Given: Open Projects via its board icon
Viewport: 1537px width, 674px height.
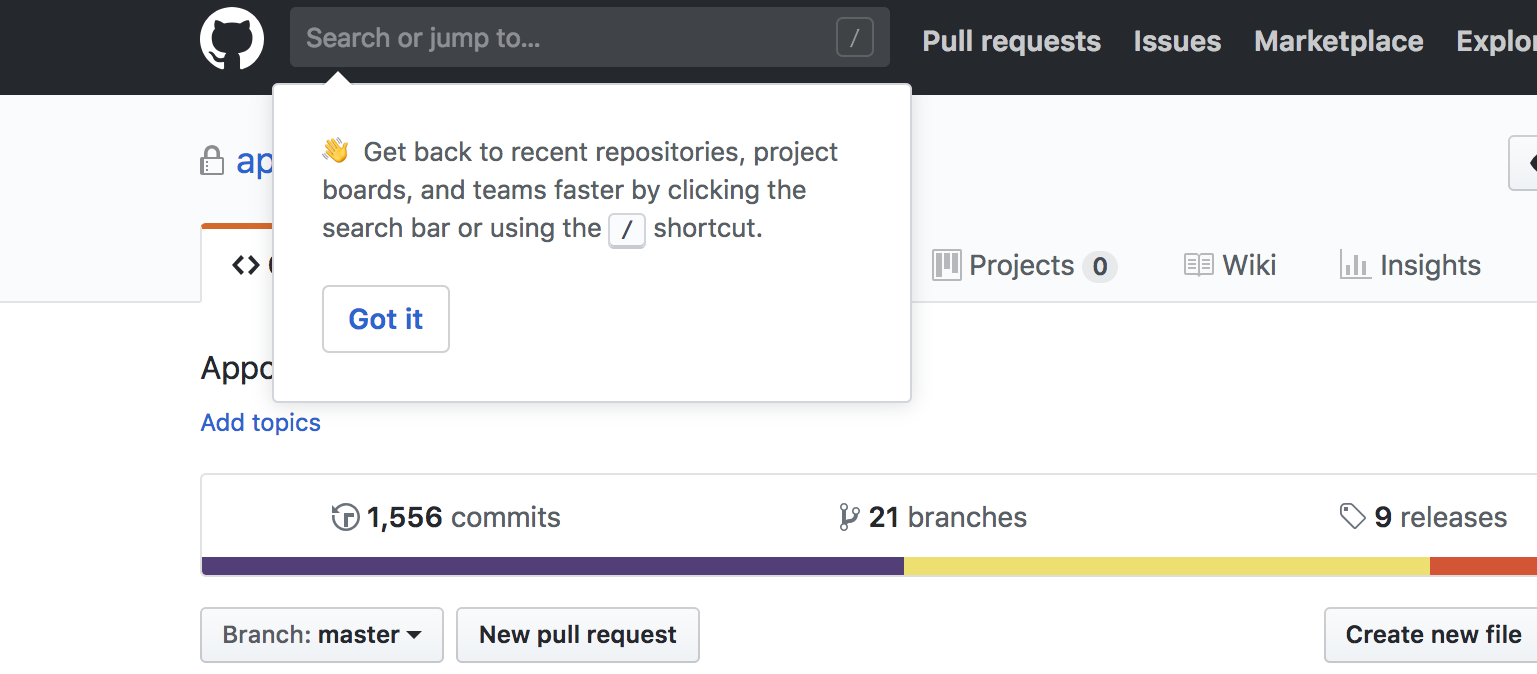Looking at the screenshot, I should pyautogui.click(x=946, y=265).
